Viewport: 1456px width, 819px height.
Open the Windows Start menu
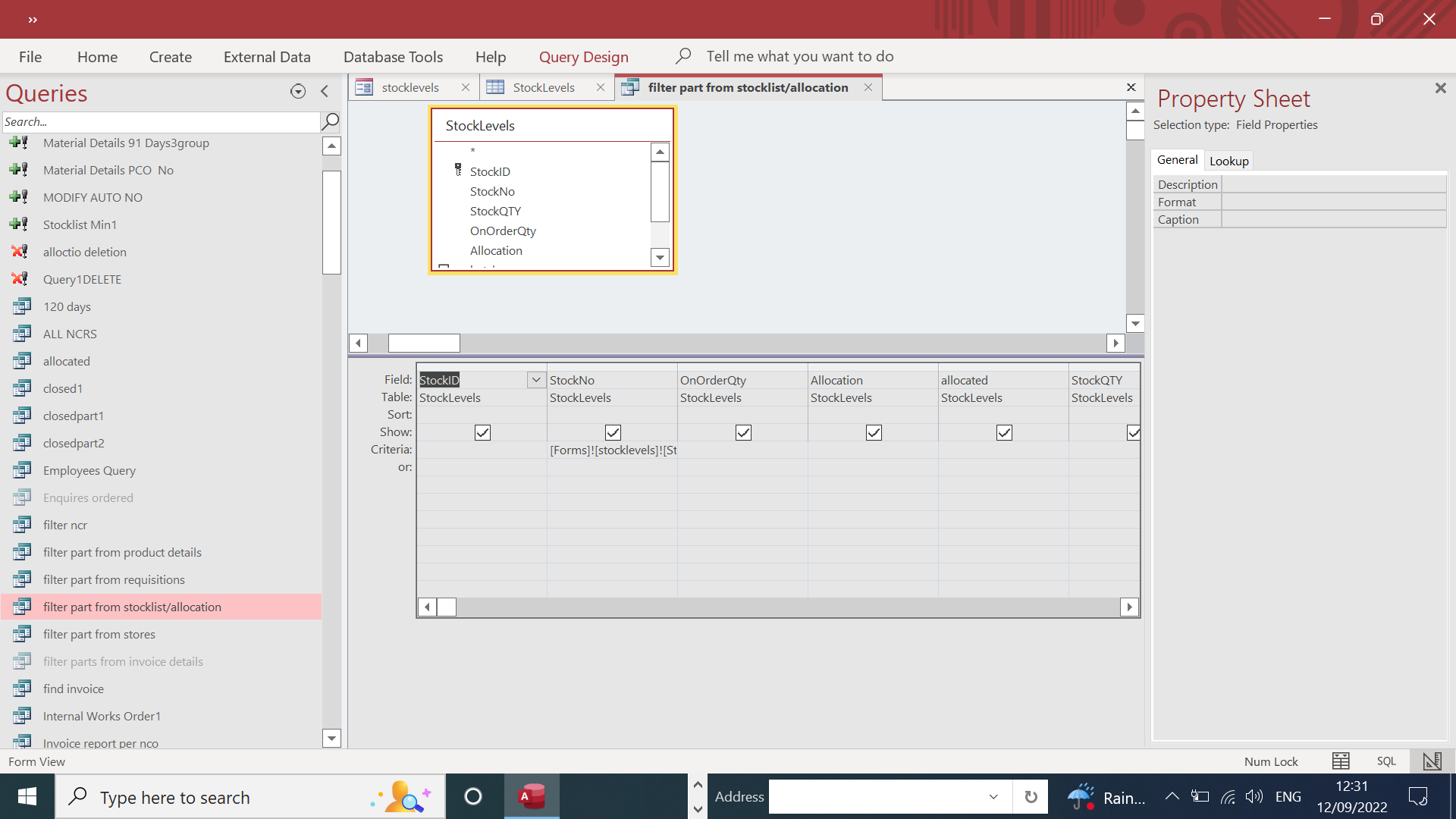click(x=27, y=796)
